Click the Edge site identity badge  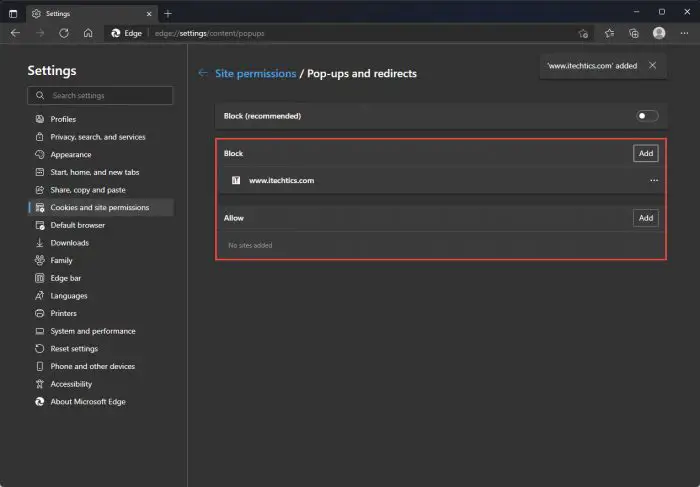point(126,33)
